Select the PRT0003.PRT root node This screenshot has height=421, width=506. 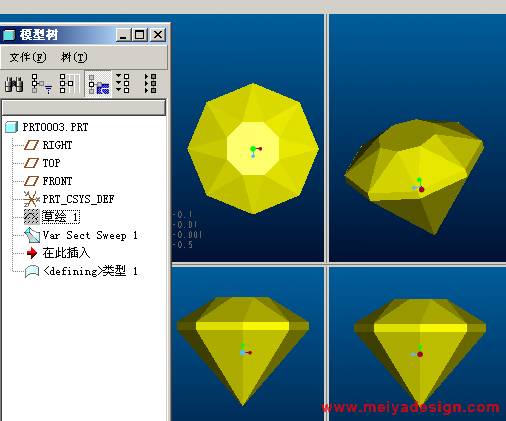pos(55,127)
